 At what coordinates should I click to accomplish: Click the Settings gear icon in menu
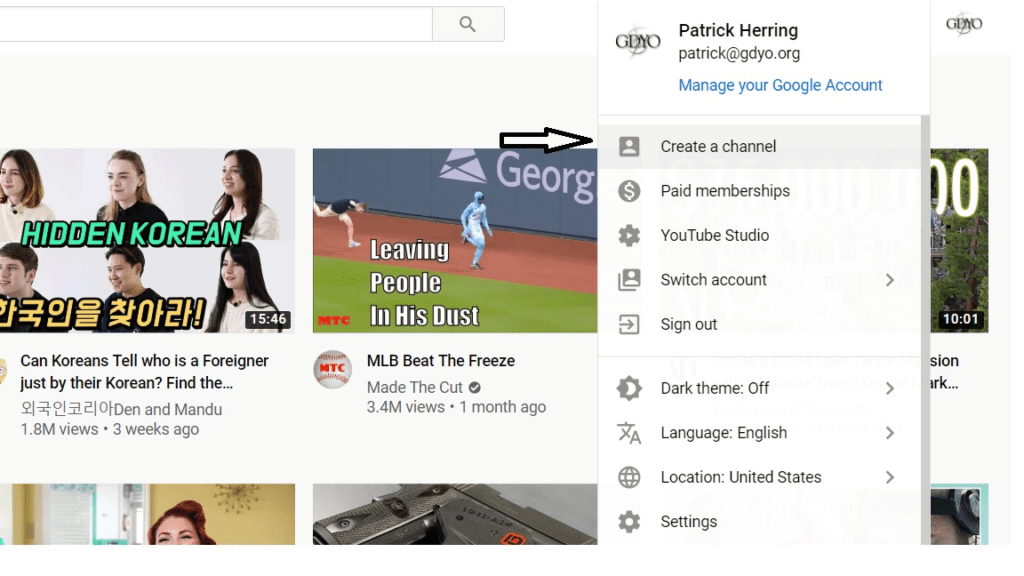629,521
